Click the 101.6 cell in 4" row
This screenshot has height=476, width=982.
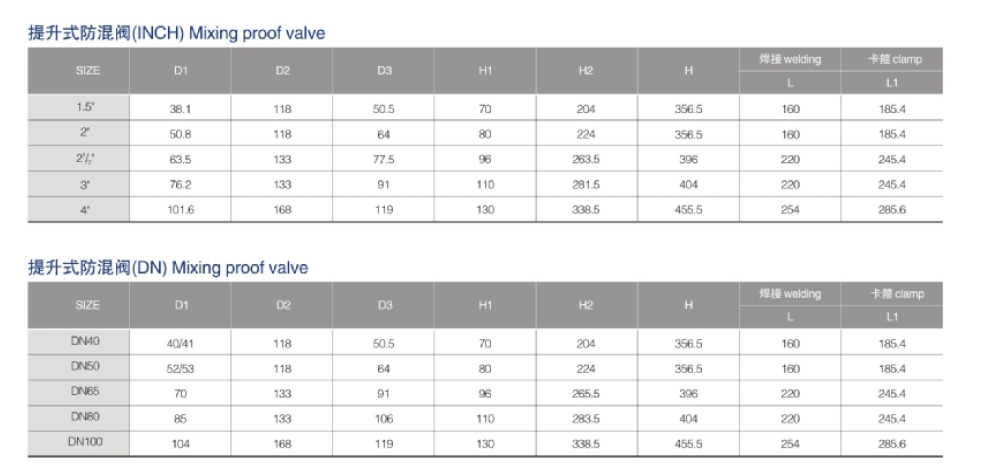(180, 210)
